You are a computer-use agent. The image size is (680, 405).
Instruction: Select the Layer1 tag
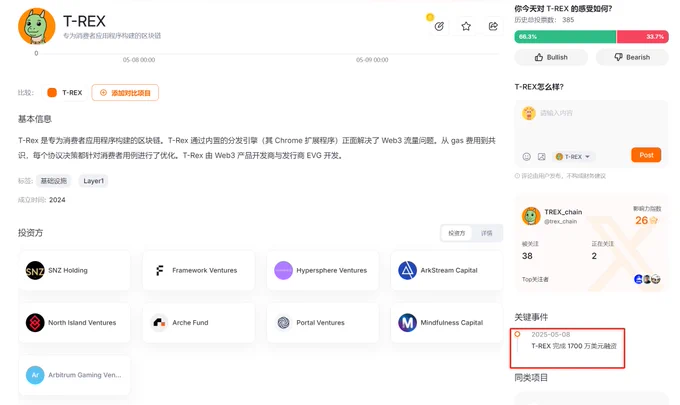(93, 181)
